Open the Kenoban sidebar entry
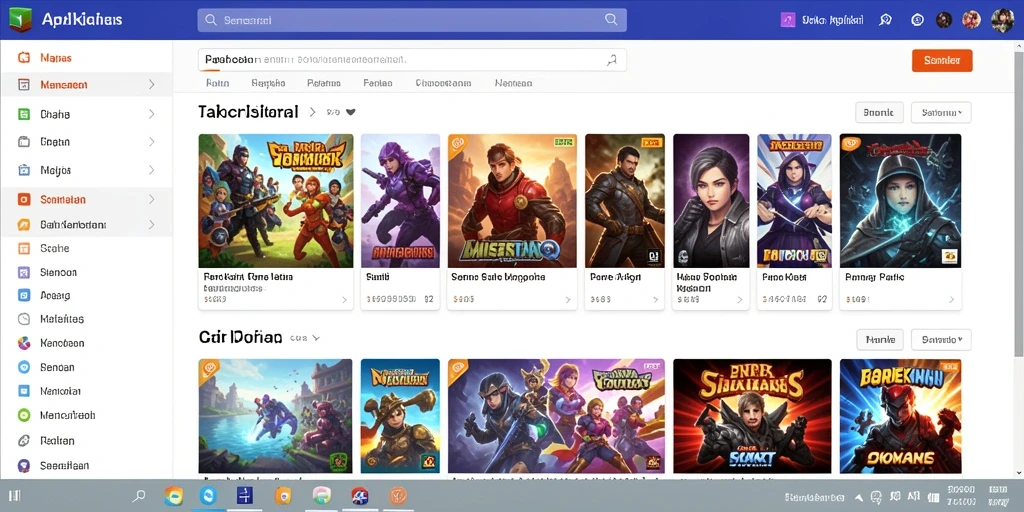Screen dimensions: 1024x512 [x=86, y=343]
